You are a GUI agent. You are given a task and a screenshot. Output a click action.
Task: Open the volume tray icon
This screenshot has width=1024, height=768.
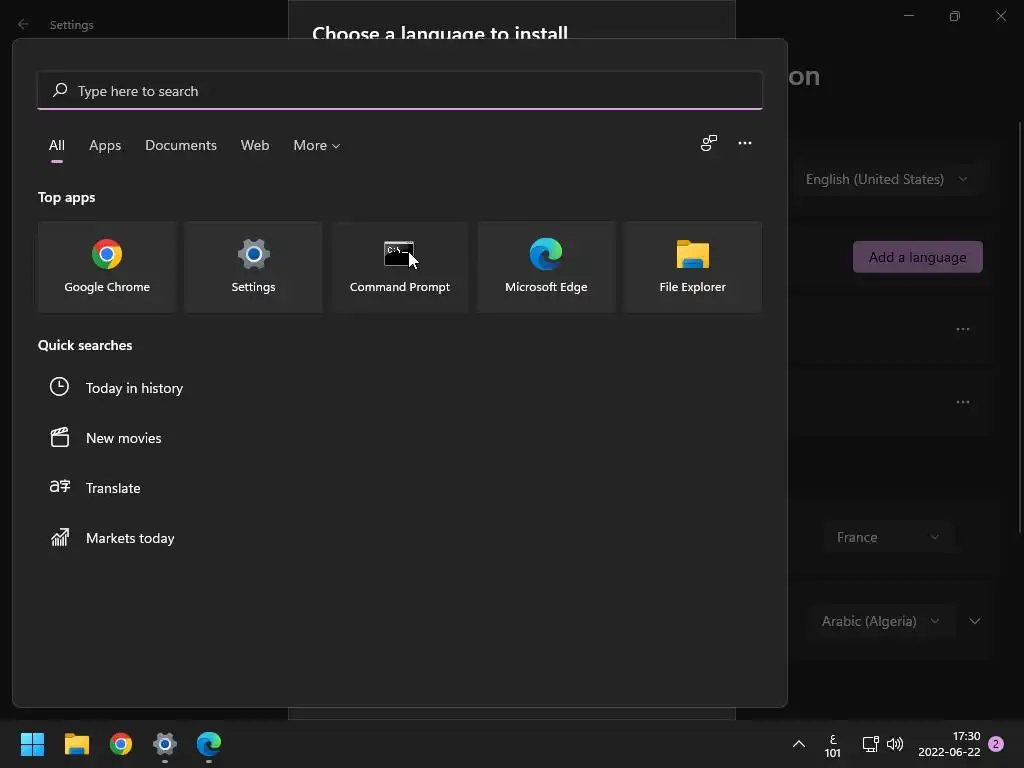(x=895, y=744)
